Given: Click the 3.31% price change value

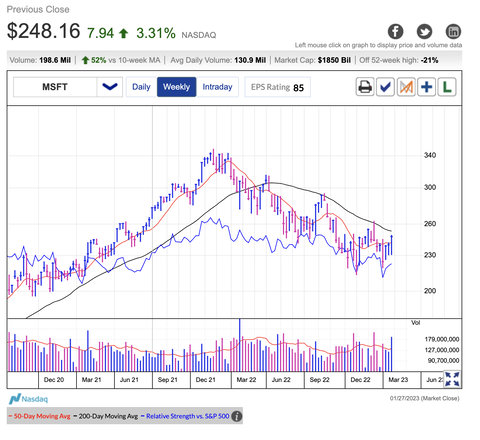Looking at the screenshot, I should coord(156,33).
